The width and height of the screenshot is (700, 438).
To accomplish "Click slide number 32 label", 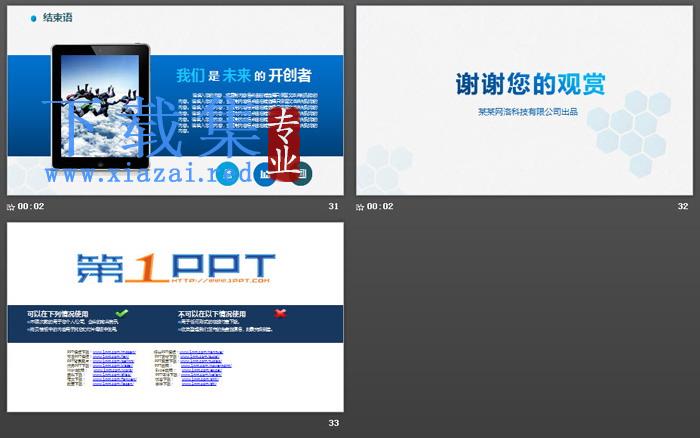I will (x=683, y=206).
